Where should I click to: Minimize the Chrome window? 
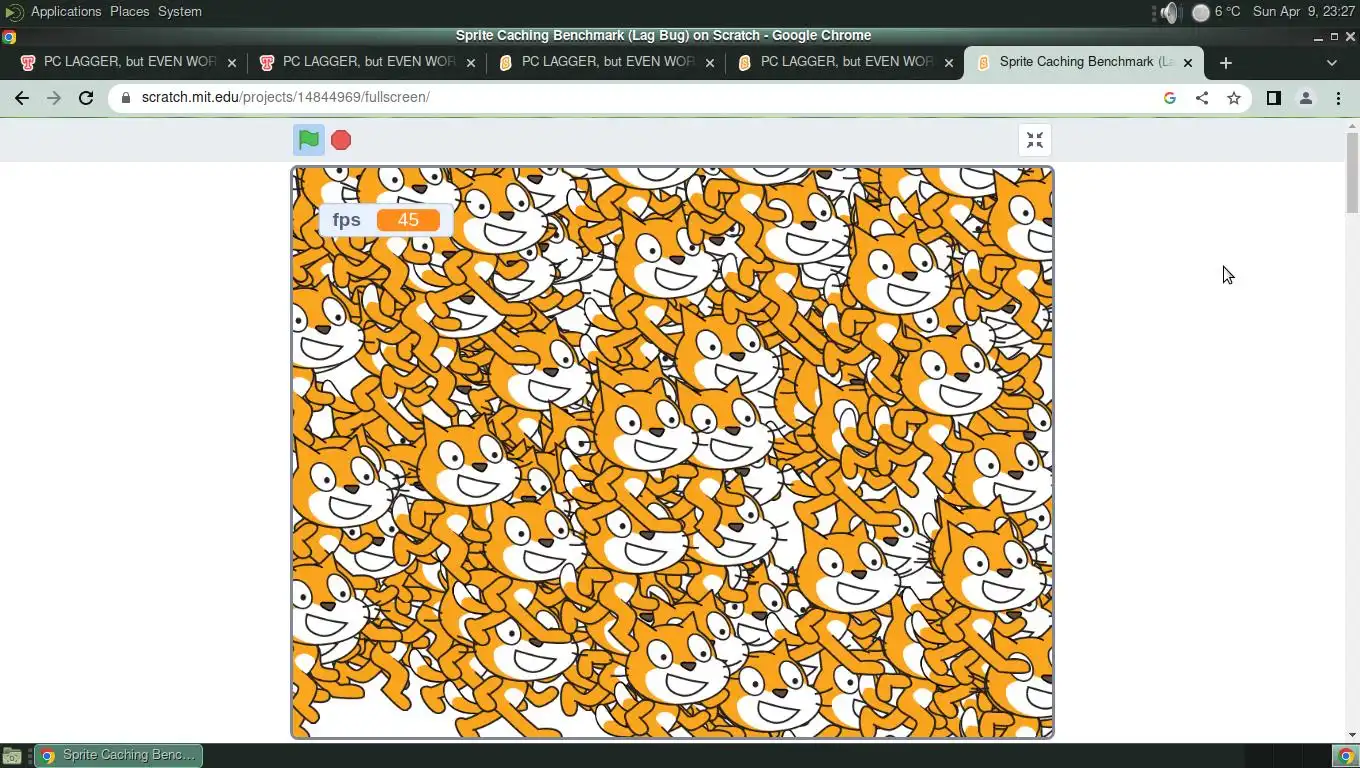click(x=1318, y=36)
